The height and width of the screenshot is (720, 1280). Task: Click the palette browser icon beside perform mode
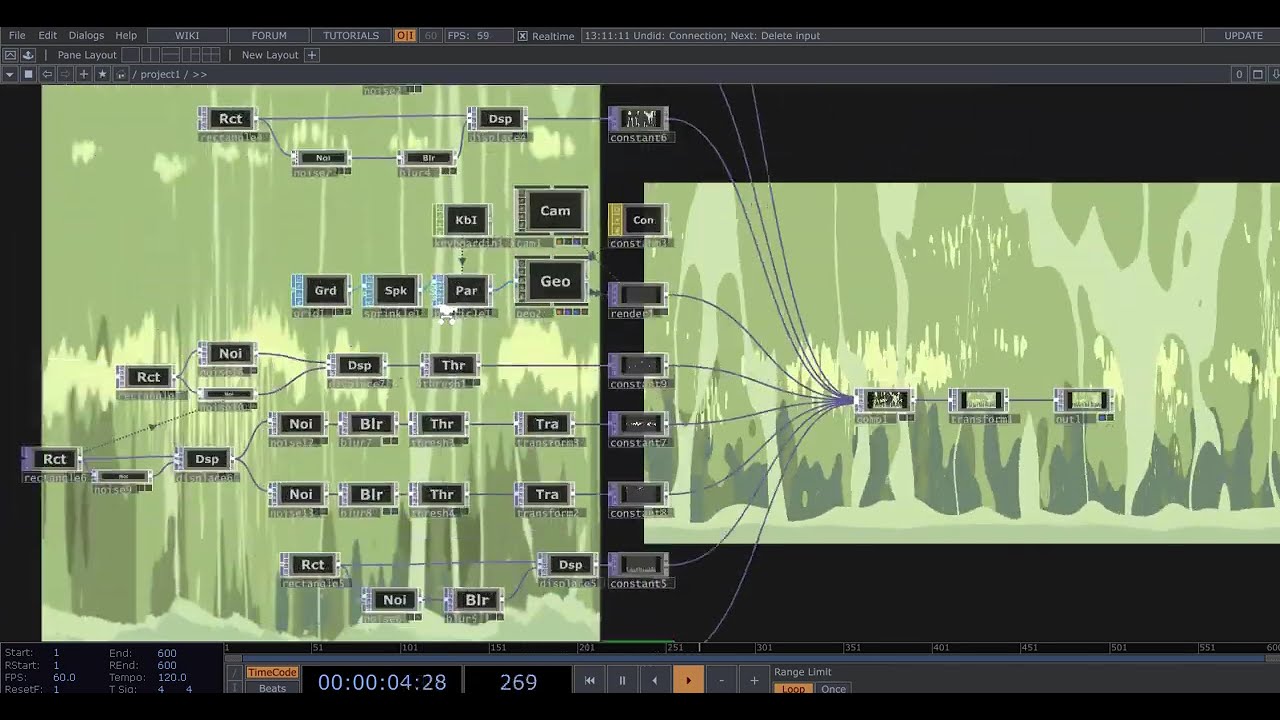[28, 55]
